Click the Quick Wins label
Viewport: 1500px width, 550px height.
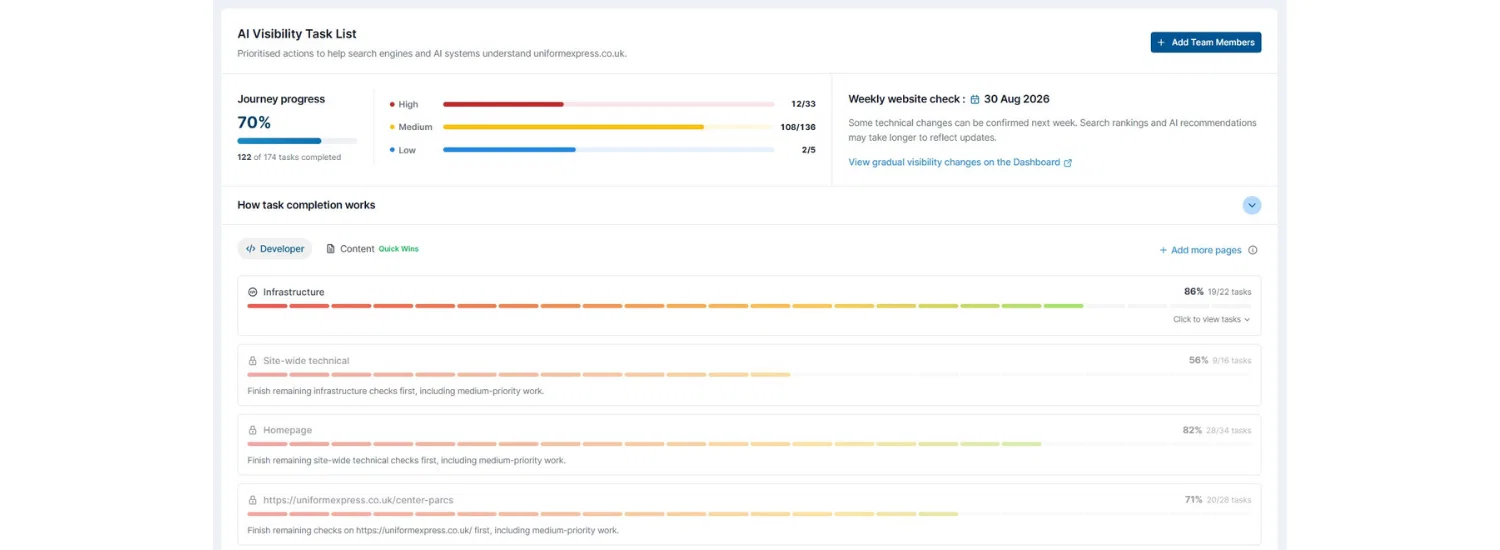coord(399,249)
